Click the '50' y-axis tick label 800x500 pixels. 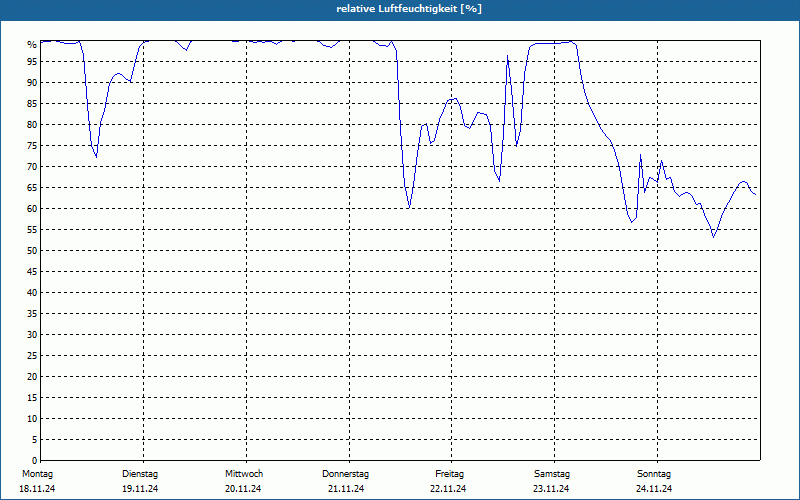[32, 251]
